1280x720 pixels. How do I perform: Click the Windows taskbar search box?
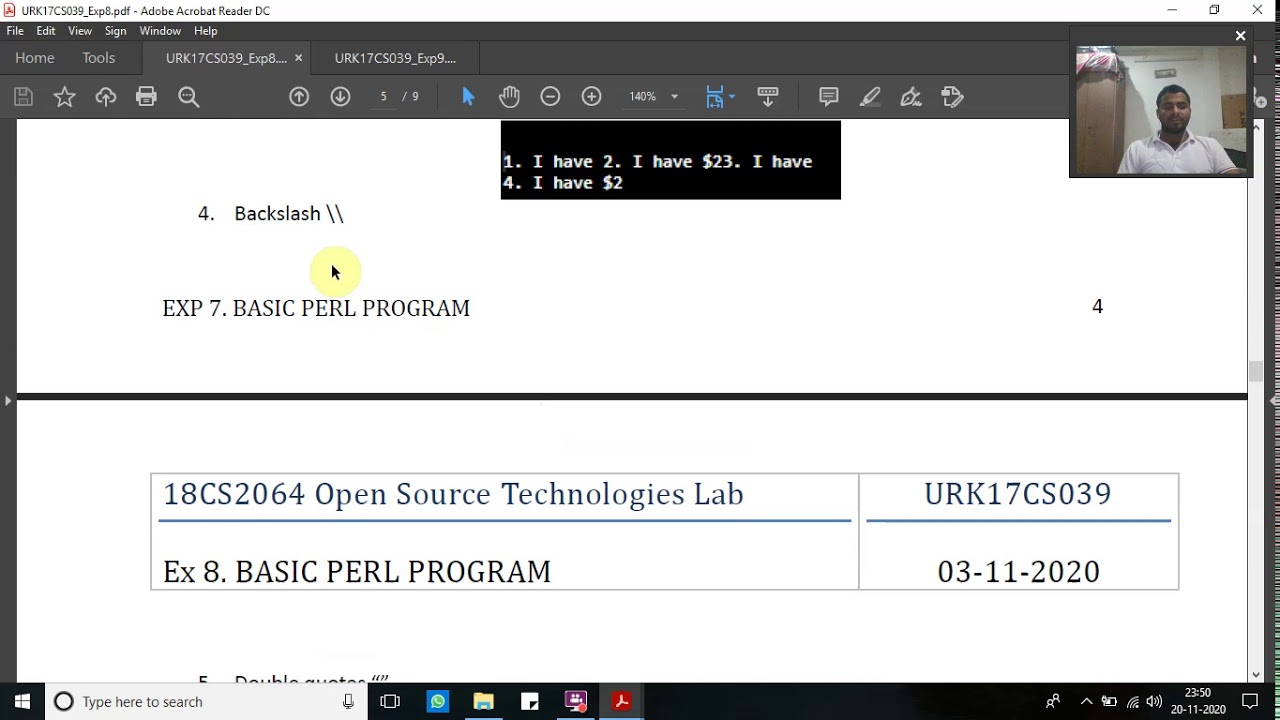click(x=207, y=702)
